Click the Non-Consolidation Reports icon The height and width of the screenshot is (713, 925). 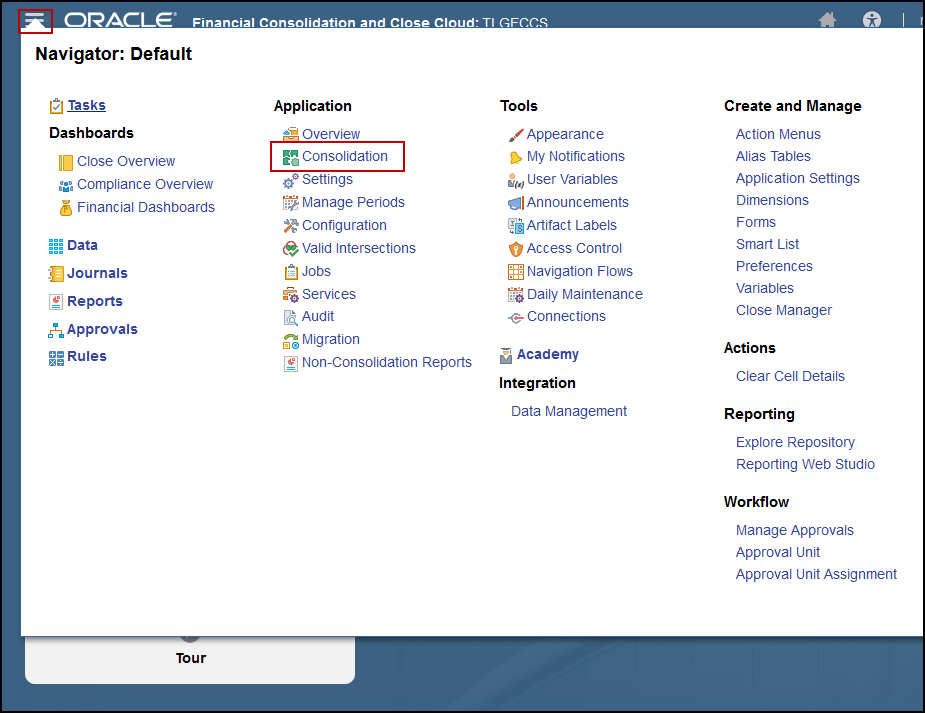[291, 363]
